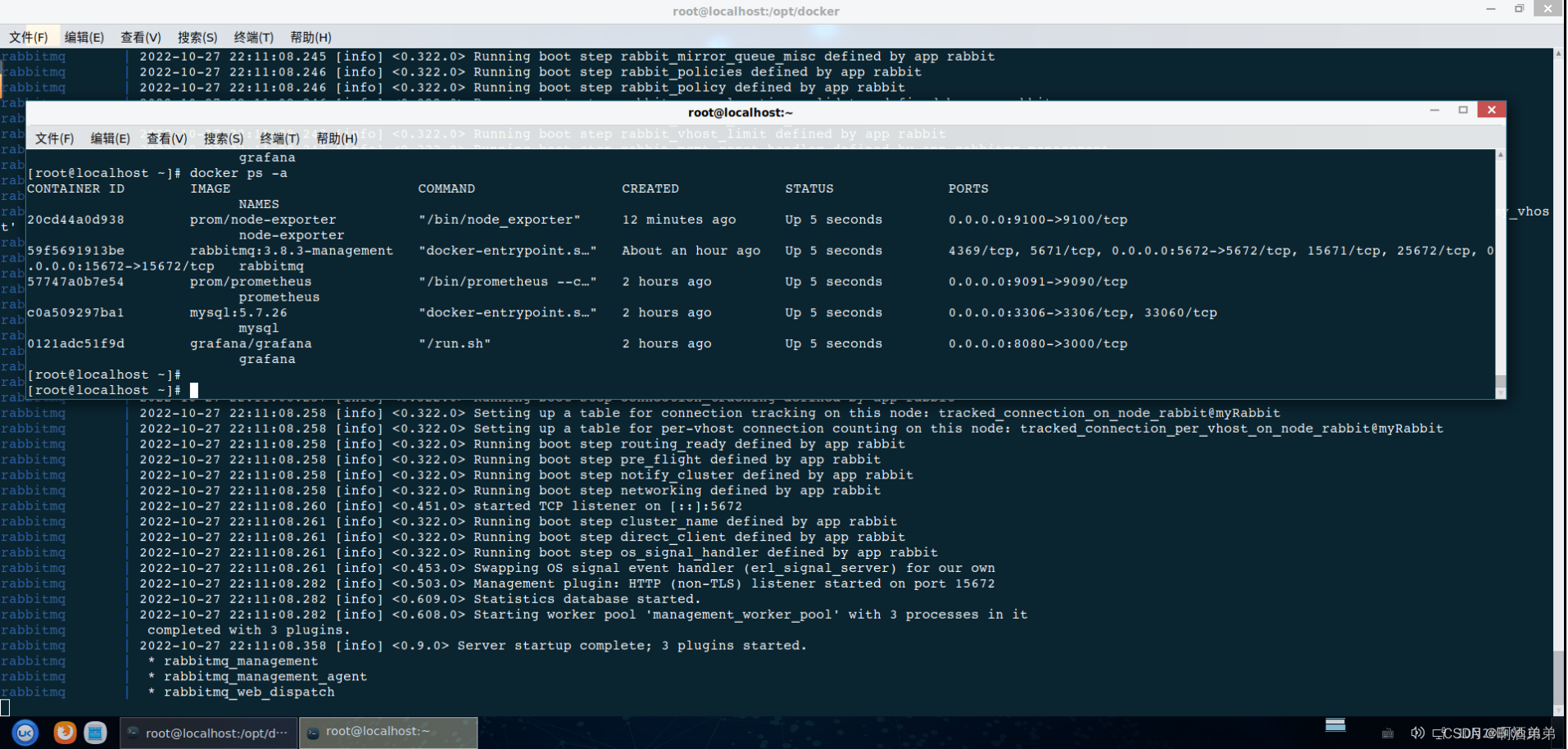
Task: Switch to root@localhost:~ taskbar window
Action: pos(388,733)
